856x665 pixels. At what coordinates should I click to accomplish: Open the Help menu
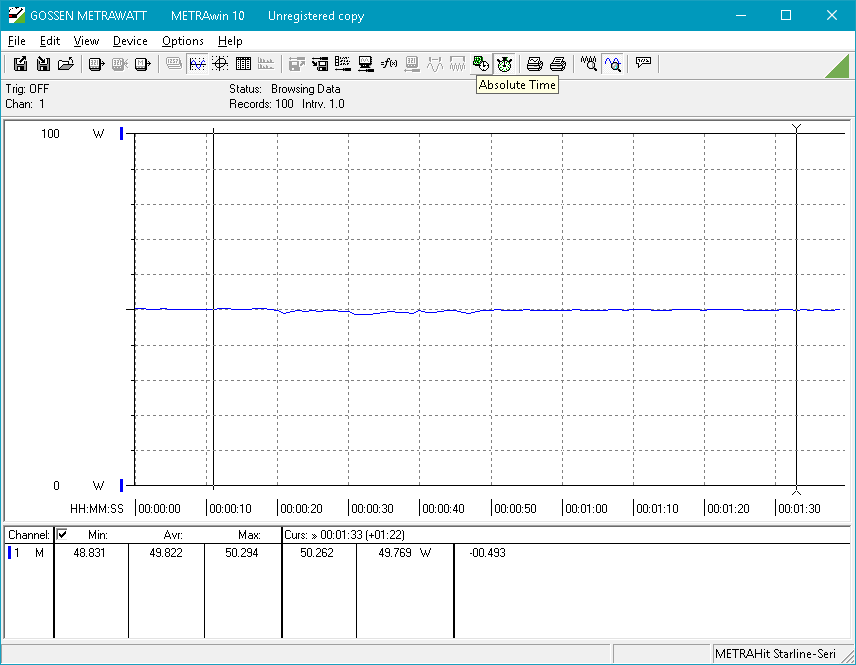[x=230, y=41]
